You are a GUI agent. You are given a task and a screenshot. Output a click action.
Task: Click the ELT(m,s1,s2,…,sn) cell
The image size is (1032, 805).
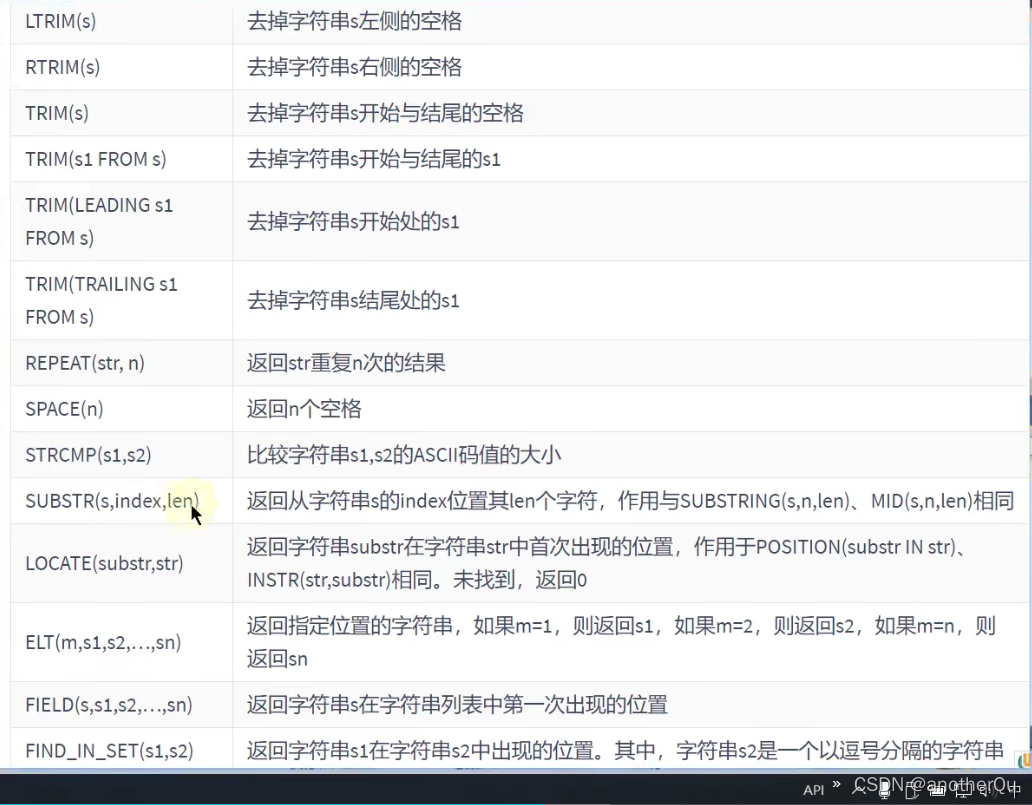[x=122, y=642]
